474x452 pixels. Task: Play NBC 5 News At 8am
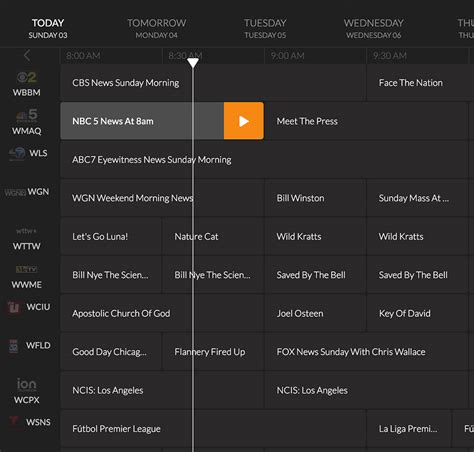tap(244, 121)
